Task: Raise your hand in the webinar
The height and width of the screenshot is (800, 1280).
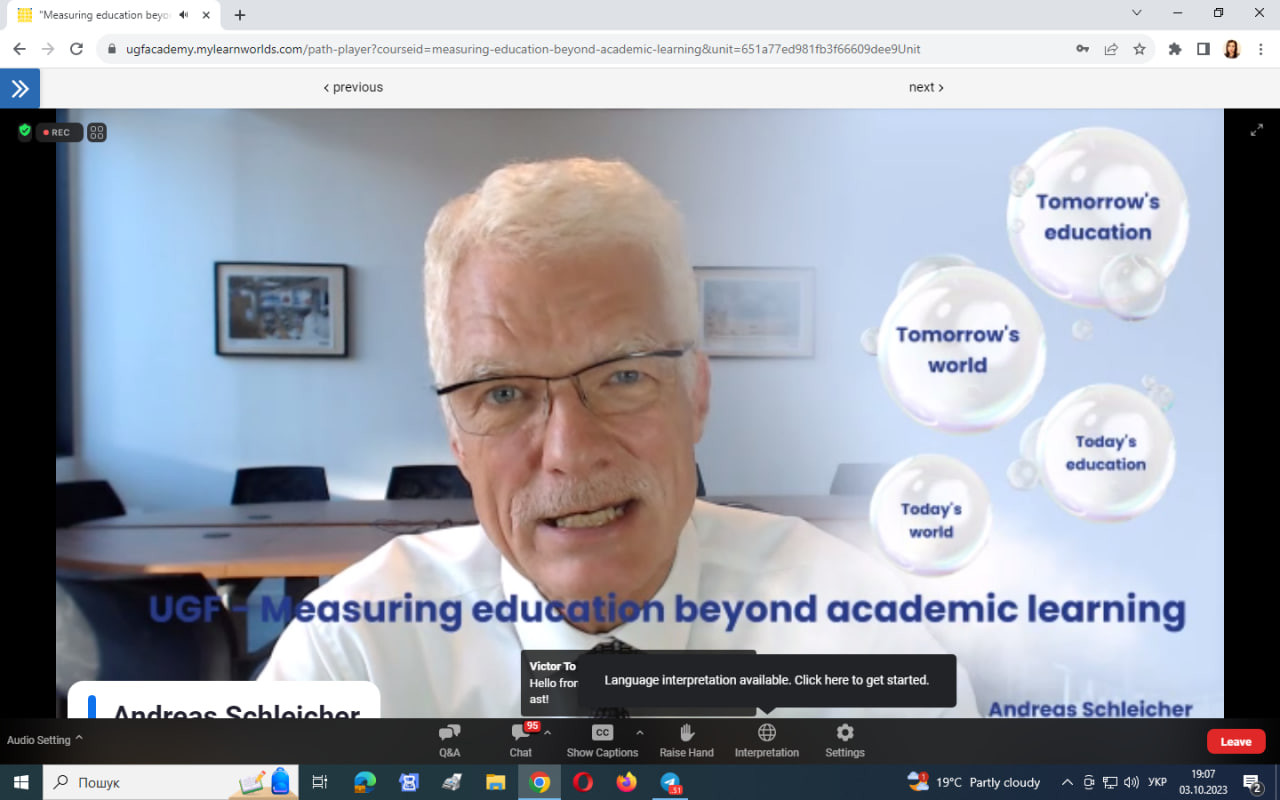Action: pyautogui.click(x=687, y=740)
